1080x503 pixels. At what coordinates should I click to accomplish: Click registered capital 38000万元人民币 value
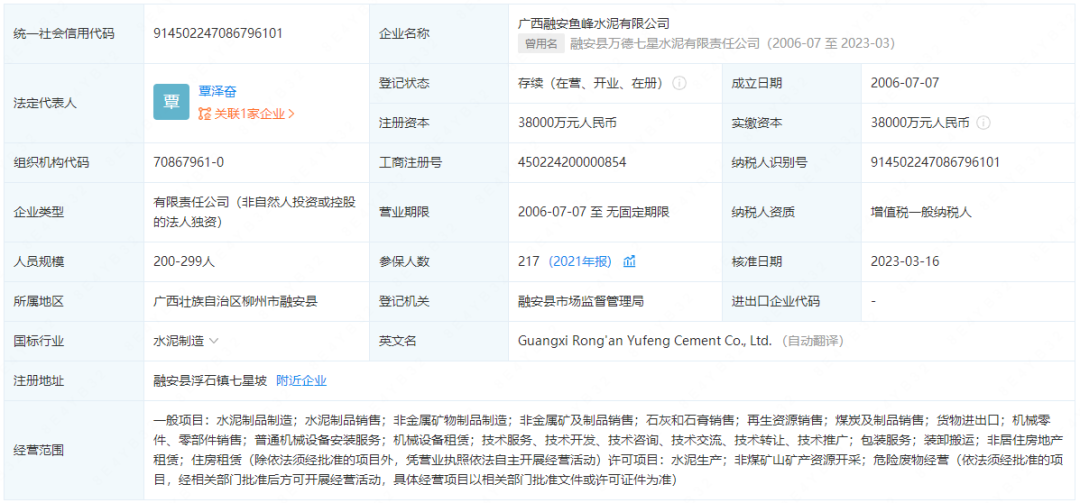click(x=567, y=123)
